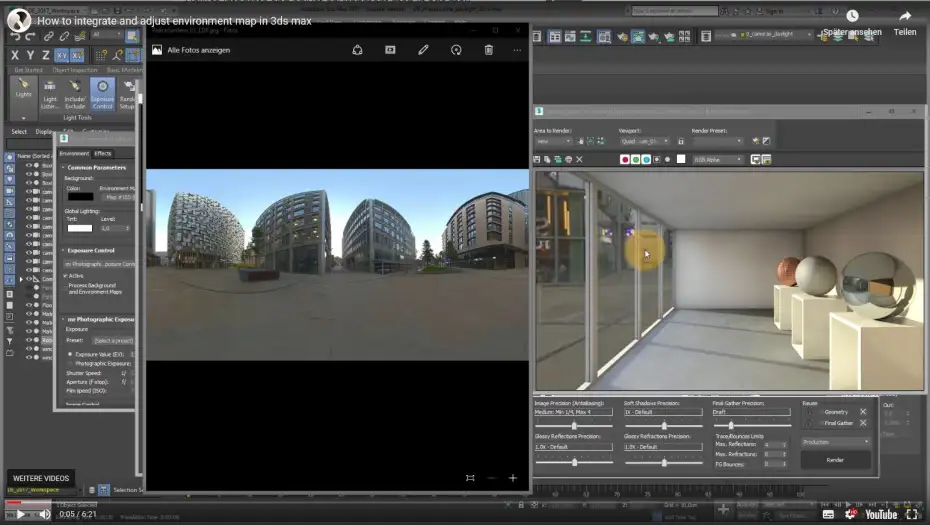Open the WEITERE VIDEOS panel
Image resolution: width=930 pixels, height=525 pixels.
coord(41,478)
